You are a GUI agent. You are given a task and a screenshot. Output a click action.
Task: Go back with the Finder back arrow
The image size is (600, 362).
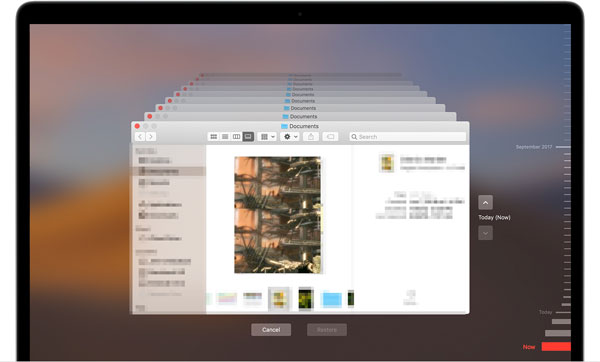pyautogui.click(x=140, y=137)
